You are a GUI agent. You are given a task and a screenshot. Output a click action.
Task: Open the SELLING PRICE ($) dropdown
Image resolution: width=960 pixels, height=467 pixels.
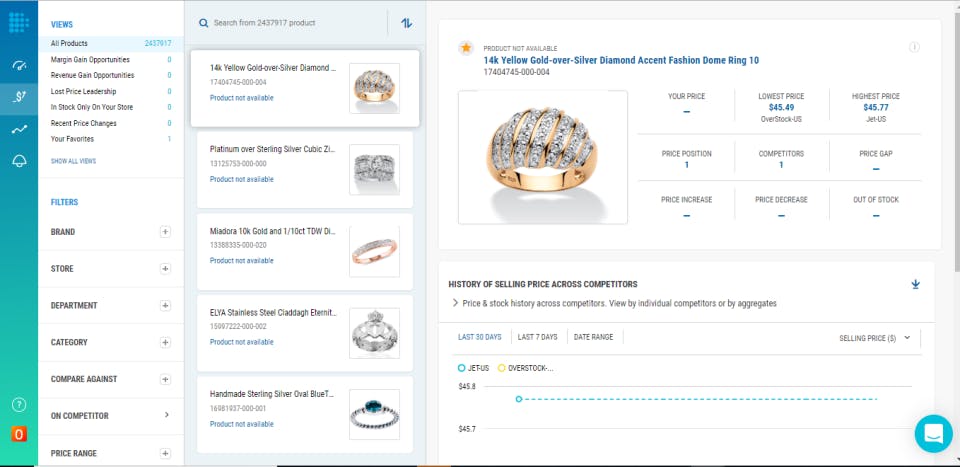(x=873, y=338)
